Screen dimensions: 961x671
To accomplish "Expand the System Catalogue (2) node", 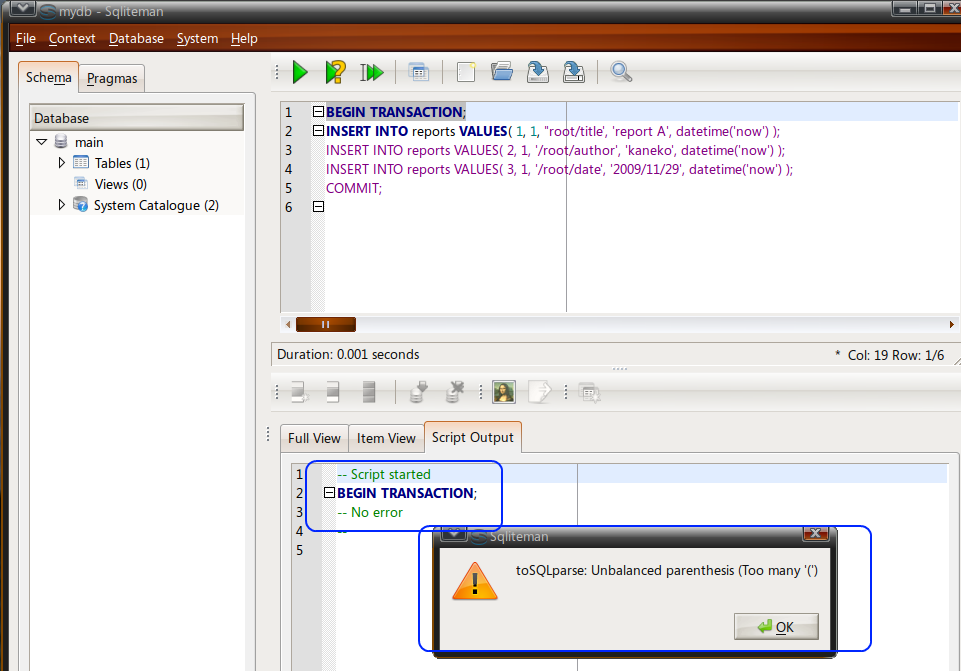I will [61, 205].
